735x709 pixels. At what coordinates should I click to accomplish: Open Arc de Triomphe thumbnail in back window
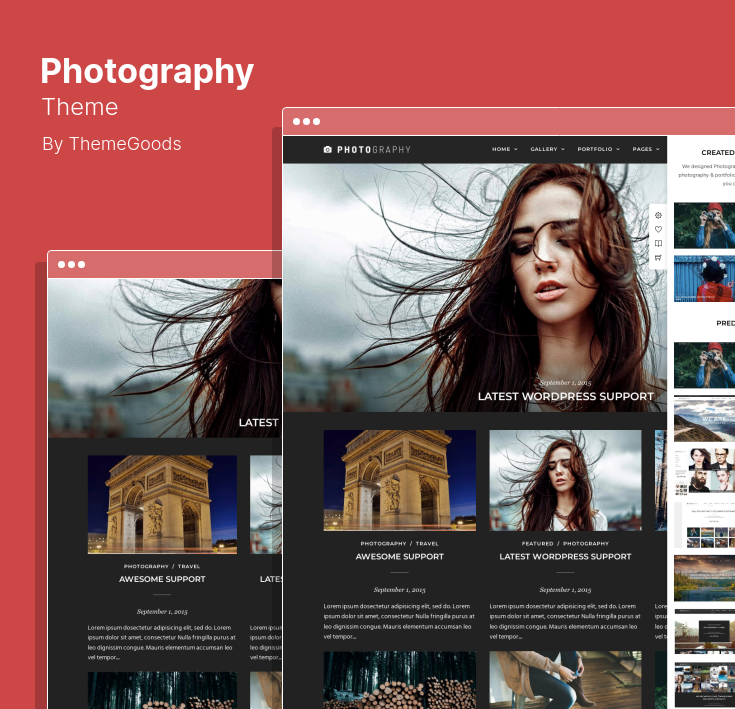click(162, 505)
